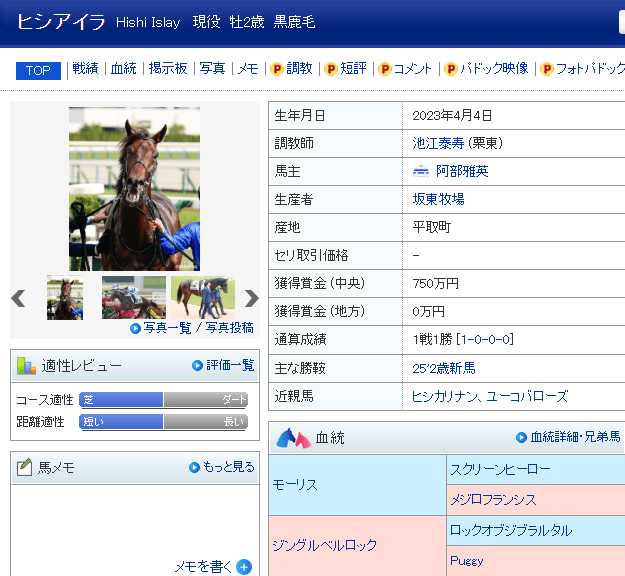Select the first thumbnail of horse facing front

(65, 297)
